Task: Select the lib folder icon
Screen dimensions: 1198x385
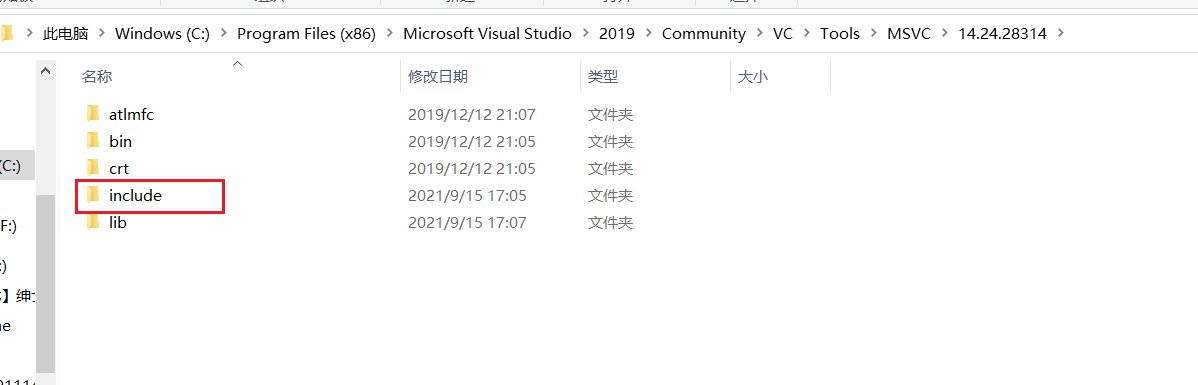Action: click(x=92, y=222)
